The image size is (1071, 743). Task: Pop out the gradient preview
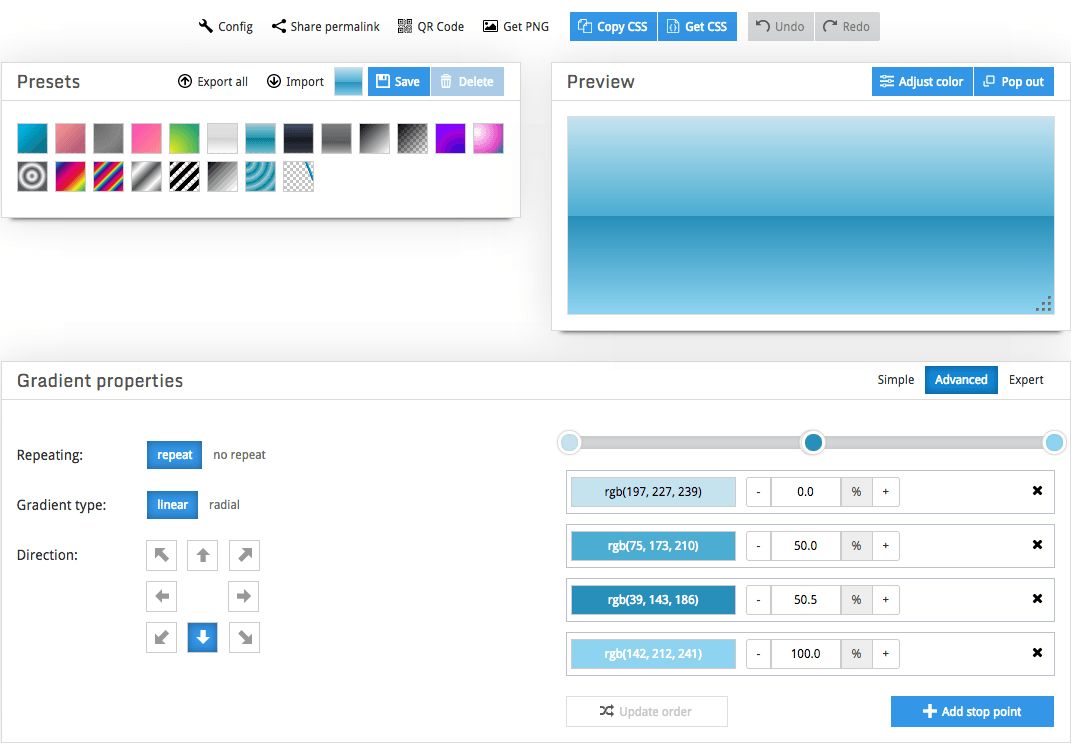(1014, 81)
